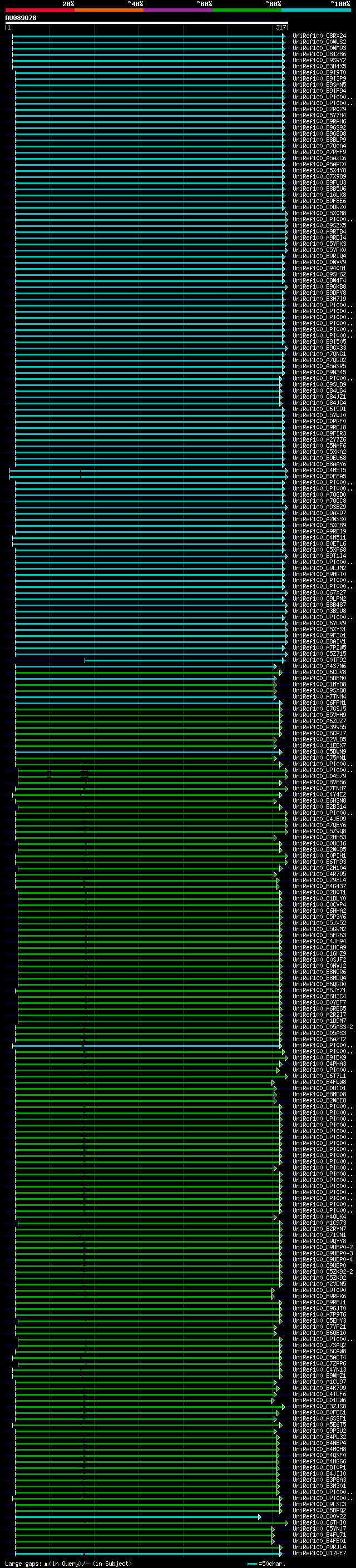
Task: Select hit UniRef100_C9SXQ8
Action: click(319, 690)
